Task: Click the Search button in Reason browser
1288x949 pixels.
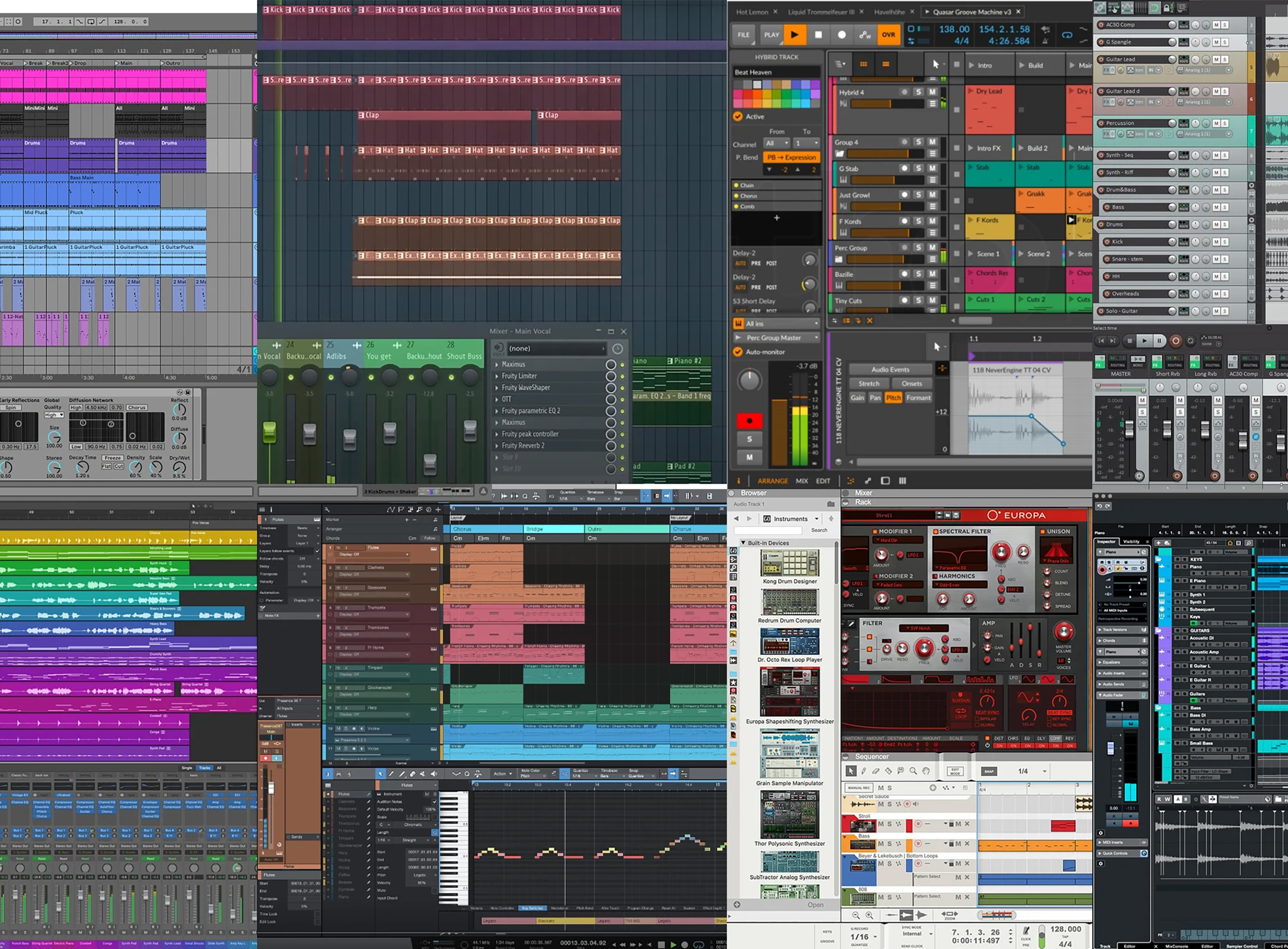Action: tap(819, 530)
